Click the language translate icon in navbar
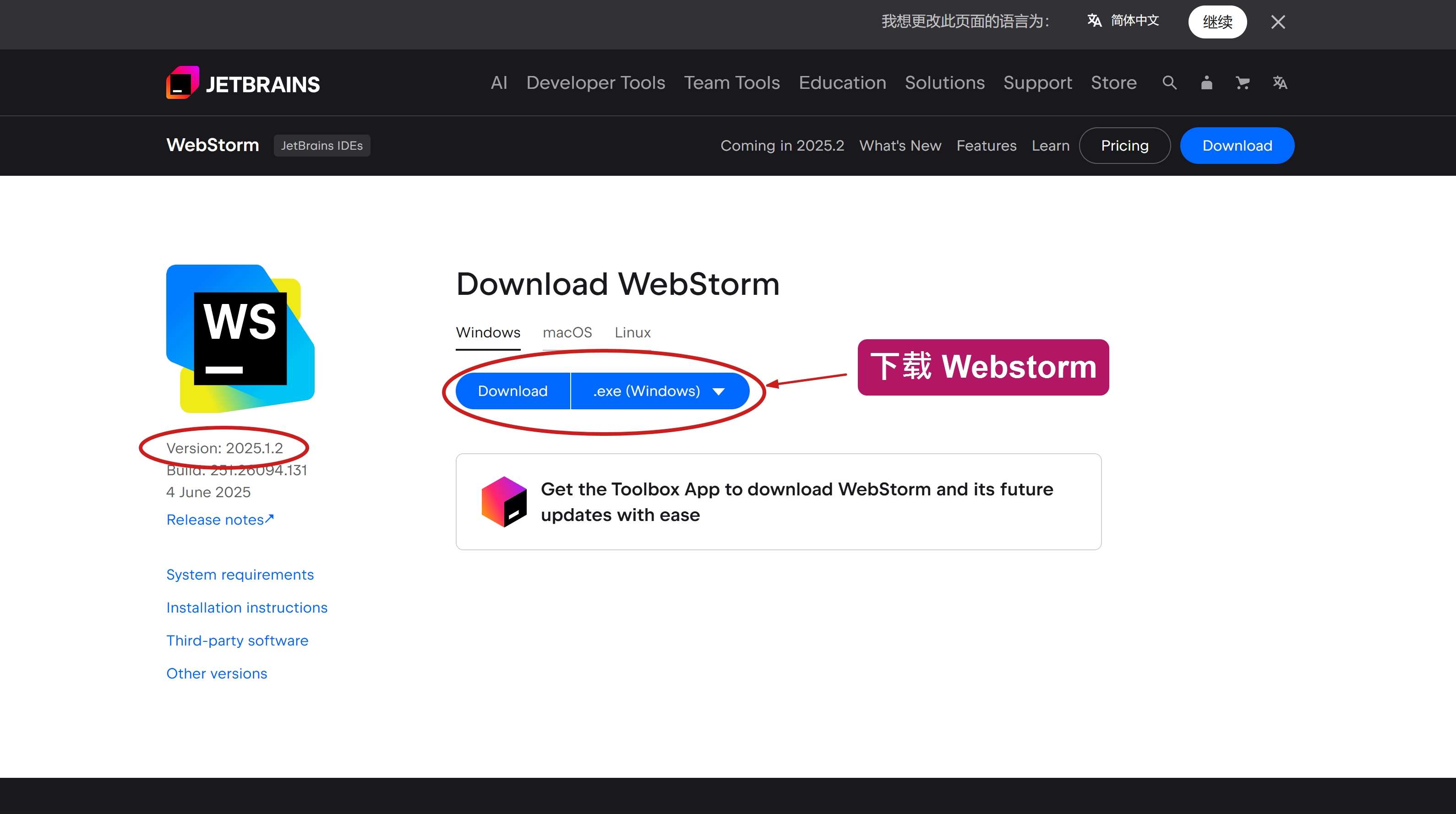The width and height of the screenshot is (1456, 814). coord(1280,83)
